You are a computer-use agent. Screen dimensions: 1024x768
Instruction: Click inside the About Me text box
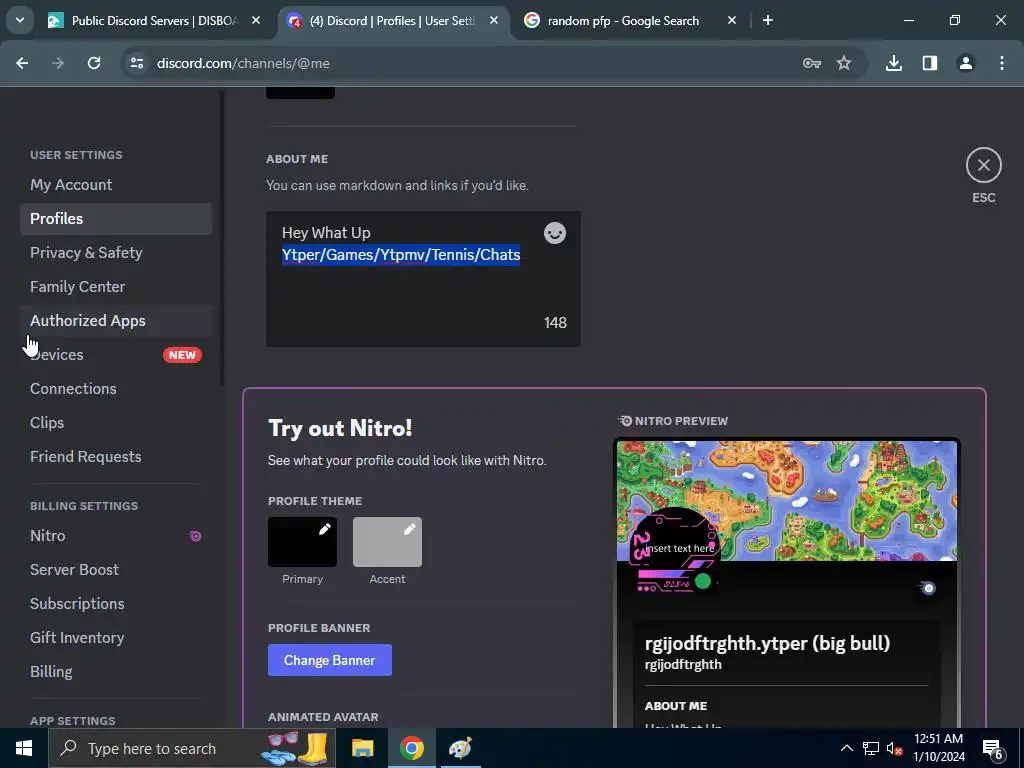pos(423,279)
